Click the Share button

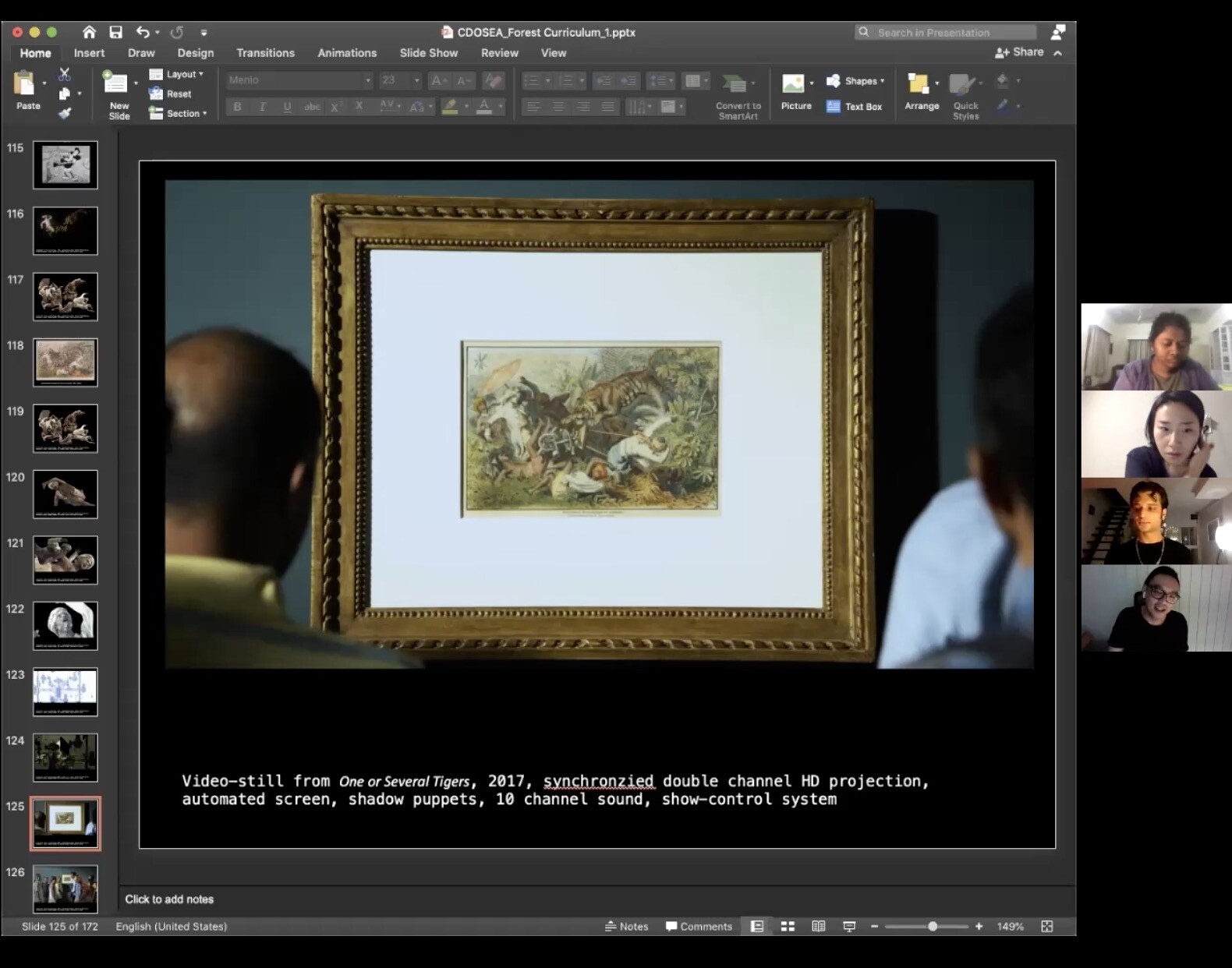(1019, 52)
